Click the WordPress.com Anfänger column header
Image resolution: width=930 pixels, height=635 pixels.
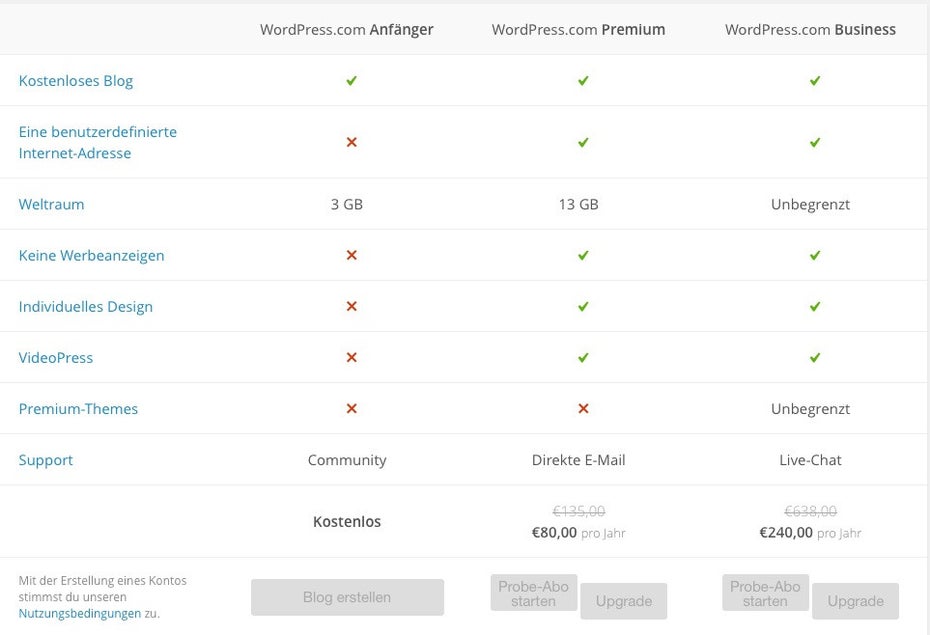347,30
